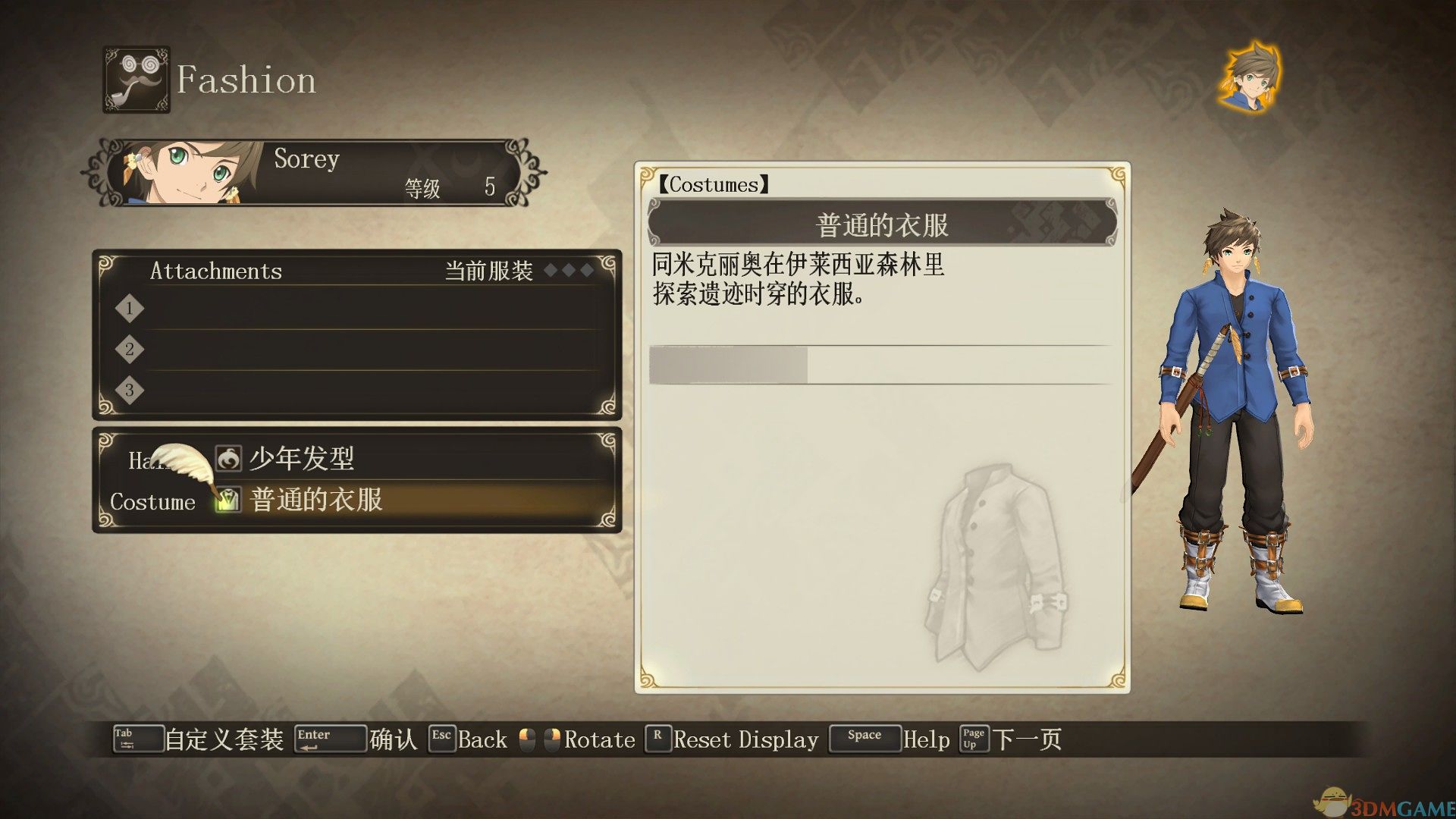Click the hair style icon beside 少年发型
This screenshot has width=1456, height=819.
tap(228, 458)
